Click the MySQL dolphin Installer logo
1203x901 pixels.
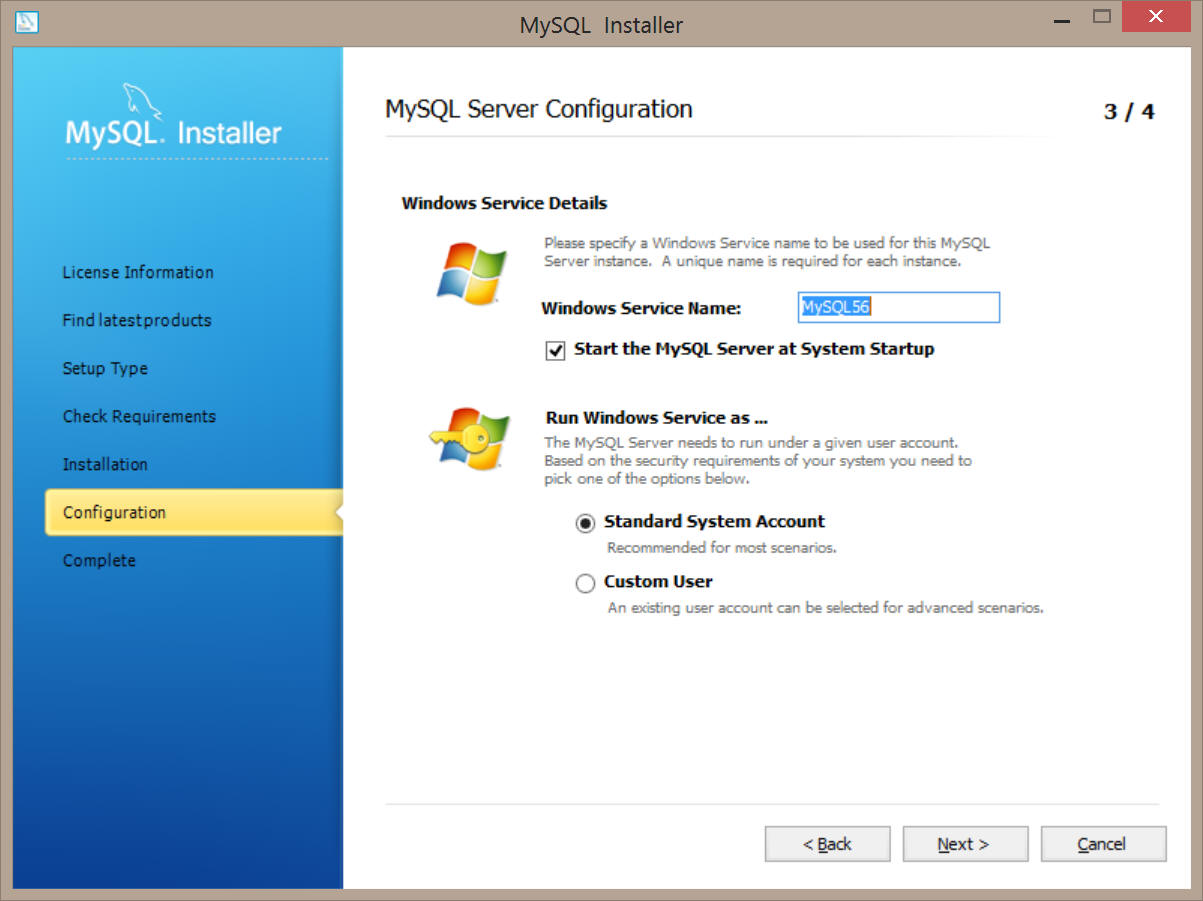pyautogui.click(x=174, y=118)
